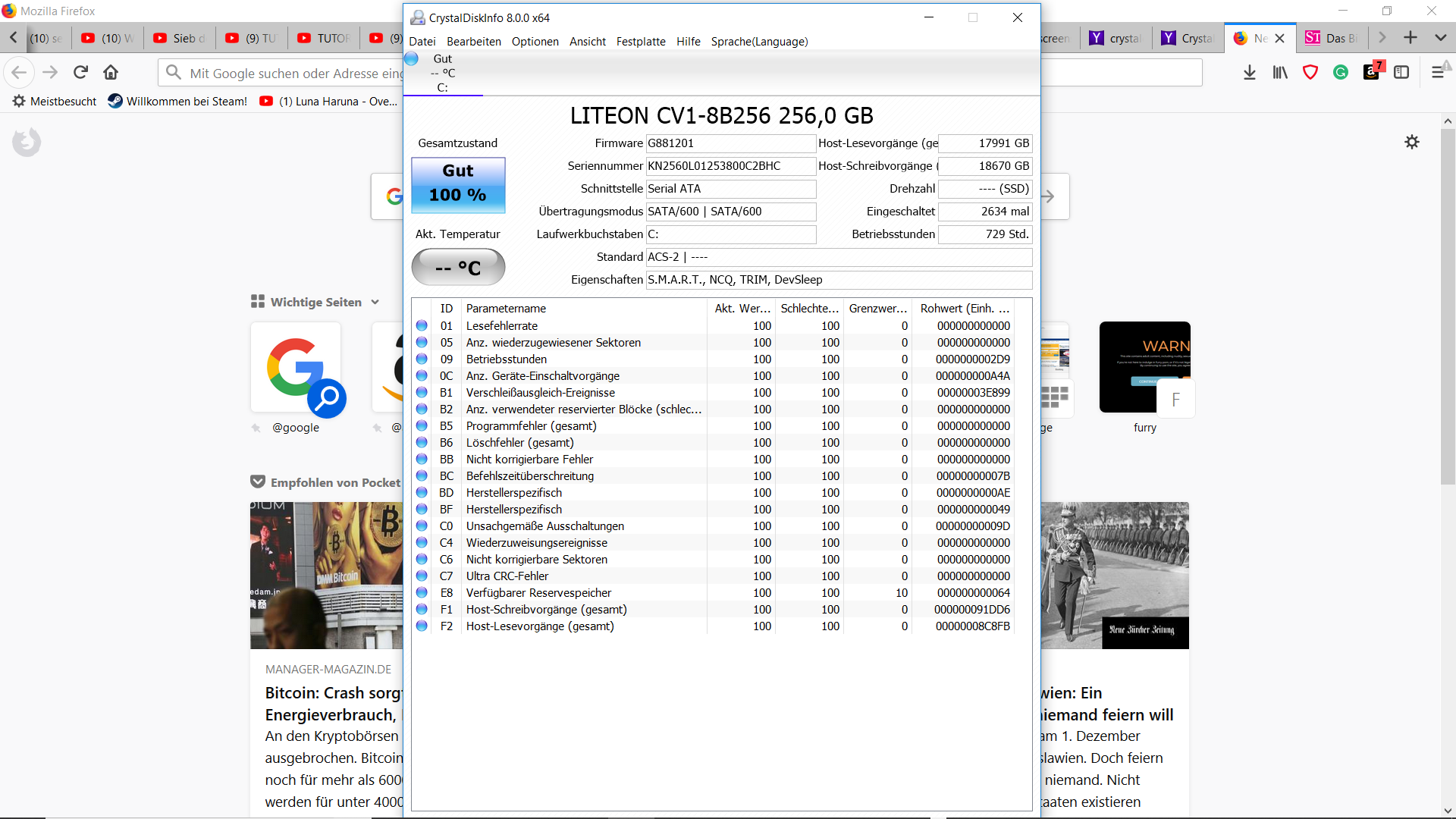The width and height of the screenshot is (1456, 819).
Task: Click the Rohwert column header
Action: point(964,309)
